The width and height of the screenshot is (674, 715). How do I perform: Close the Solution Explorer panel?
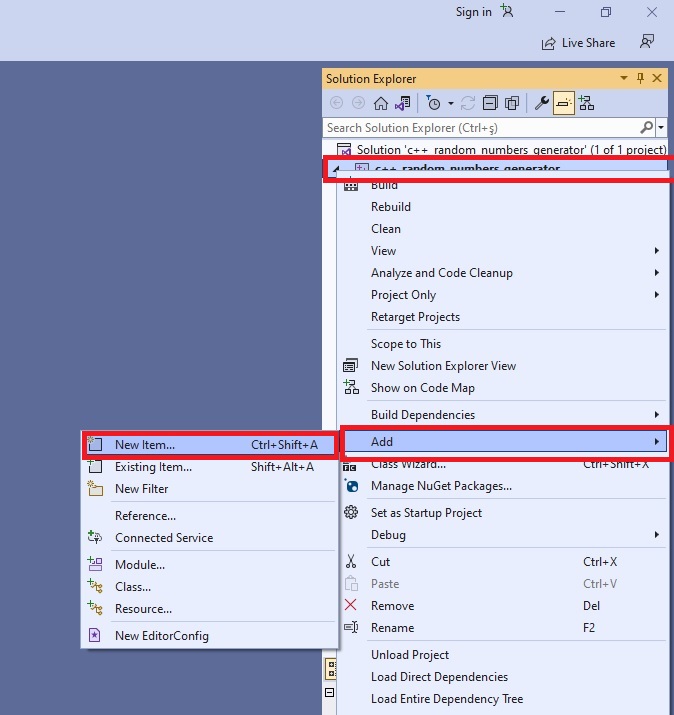click(657, 78)
